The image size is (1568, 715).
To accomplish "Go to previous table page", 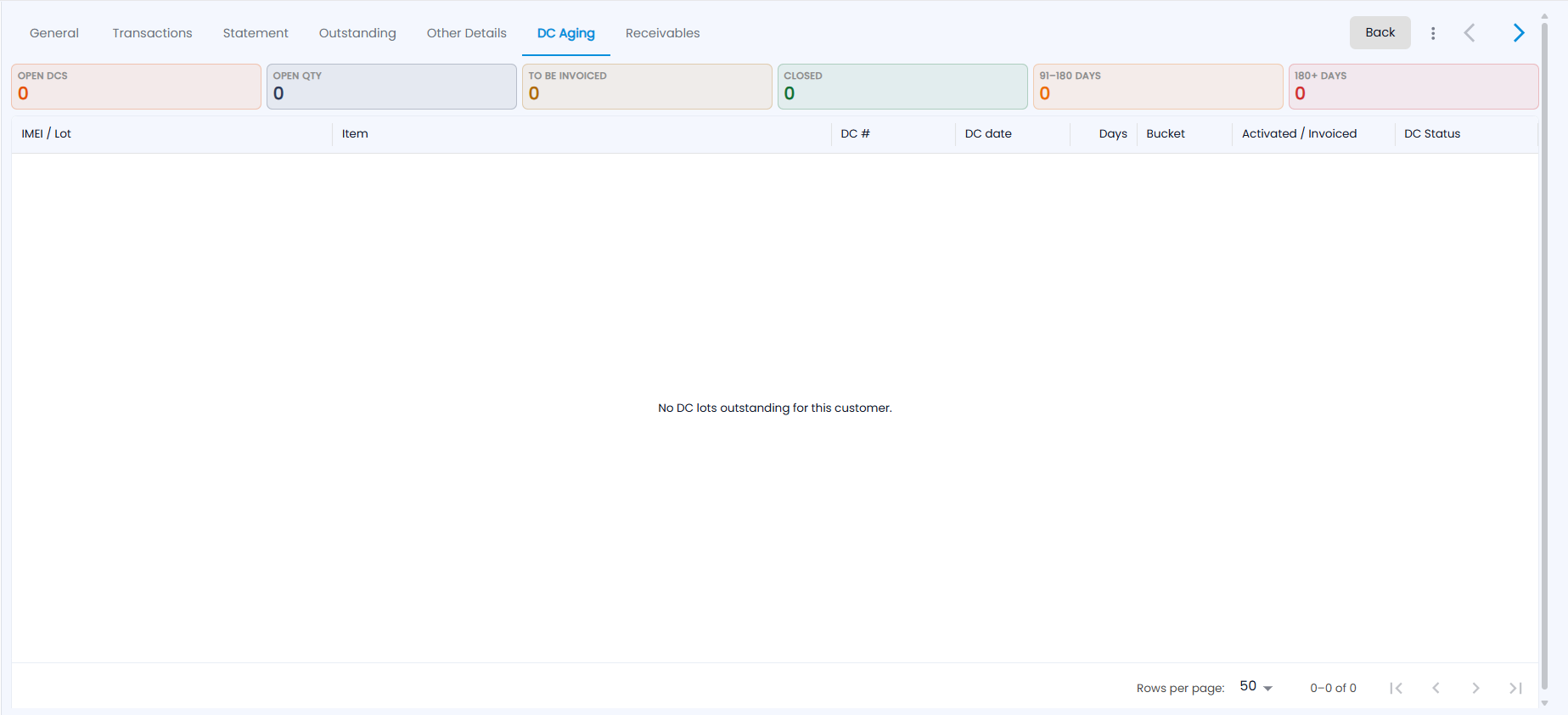I will click(x=1436, y=688).
